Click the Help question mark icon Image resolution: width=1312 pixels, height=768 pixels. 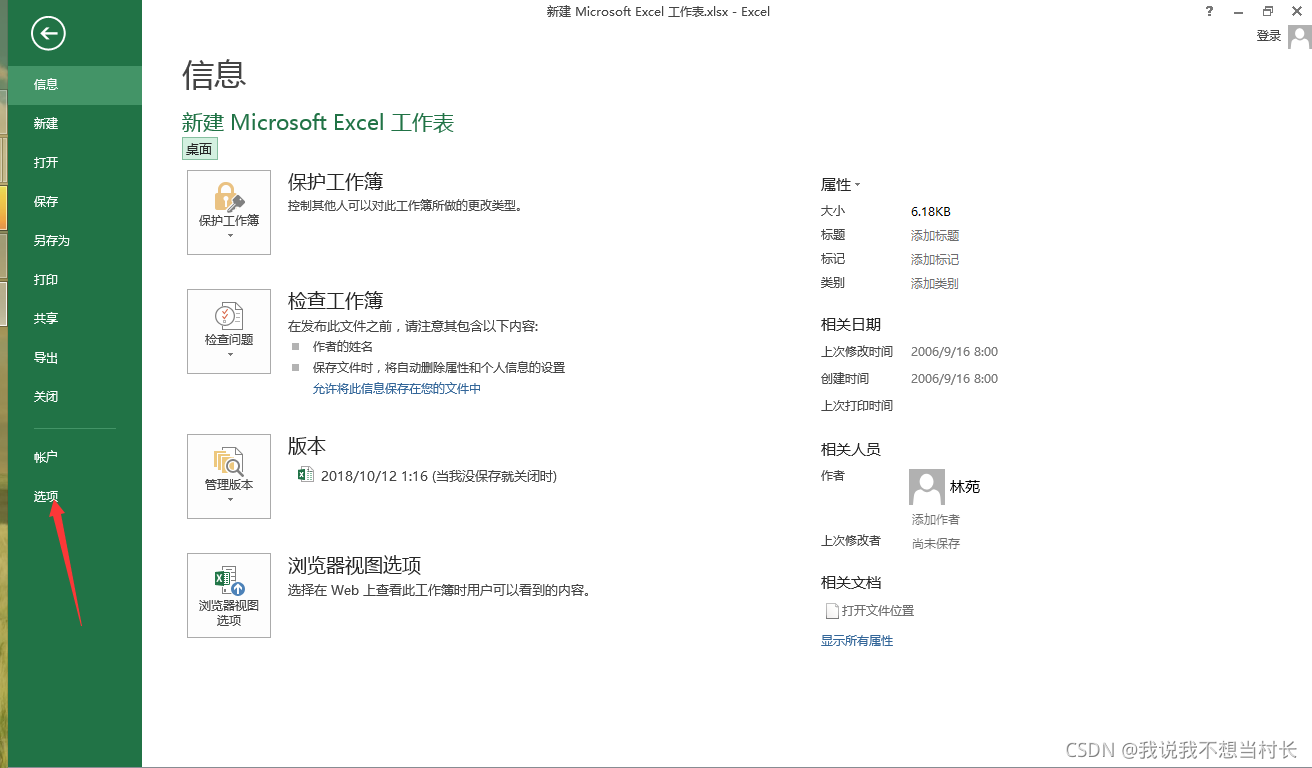click(x=1209, y=12)
